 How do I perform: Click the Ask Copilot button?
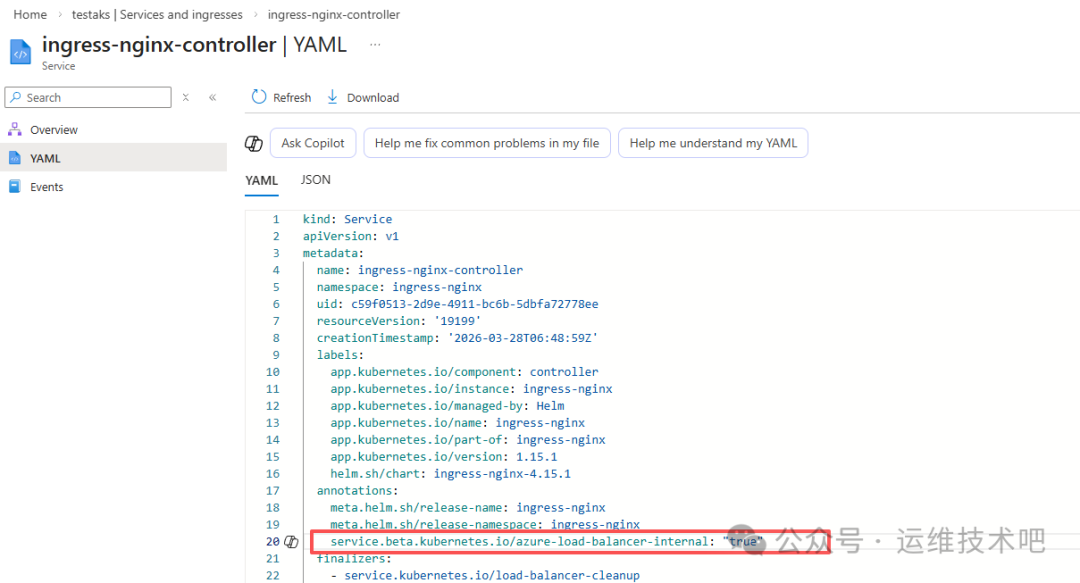(x=312, y=143)
